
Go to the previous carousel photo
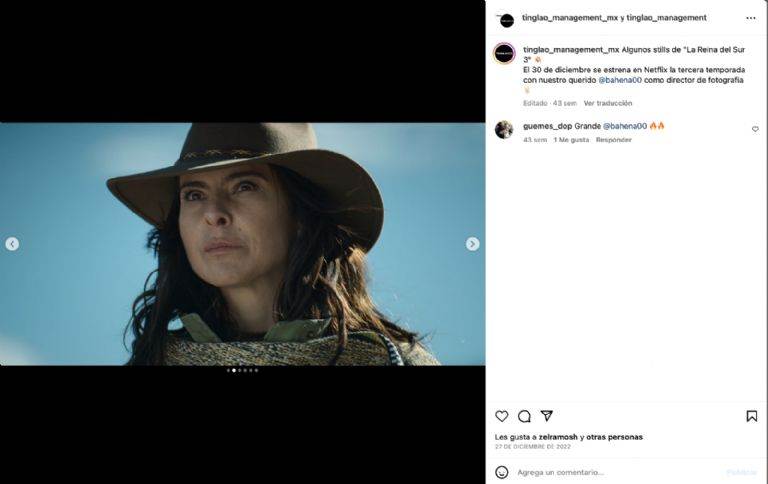pyautogui.click(x=12, y=244)
